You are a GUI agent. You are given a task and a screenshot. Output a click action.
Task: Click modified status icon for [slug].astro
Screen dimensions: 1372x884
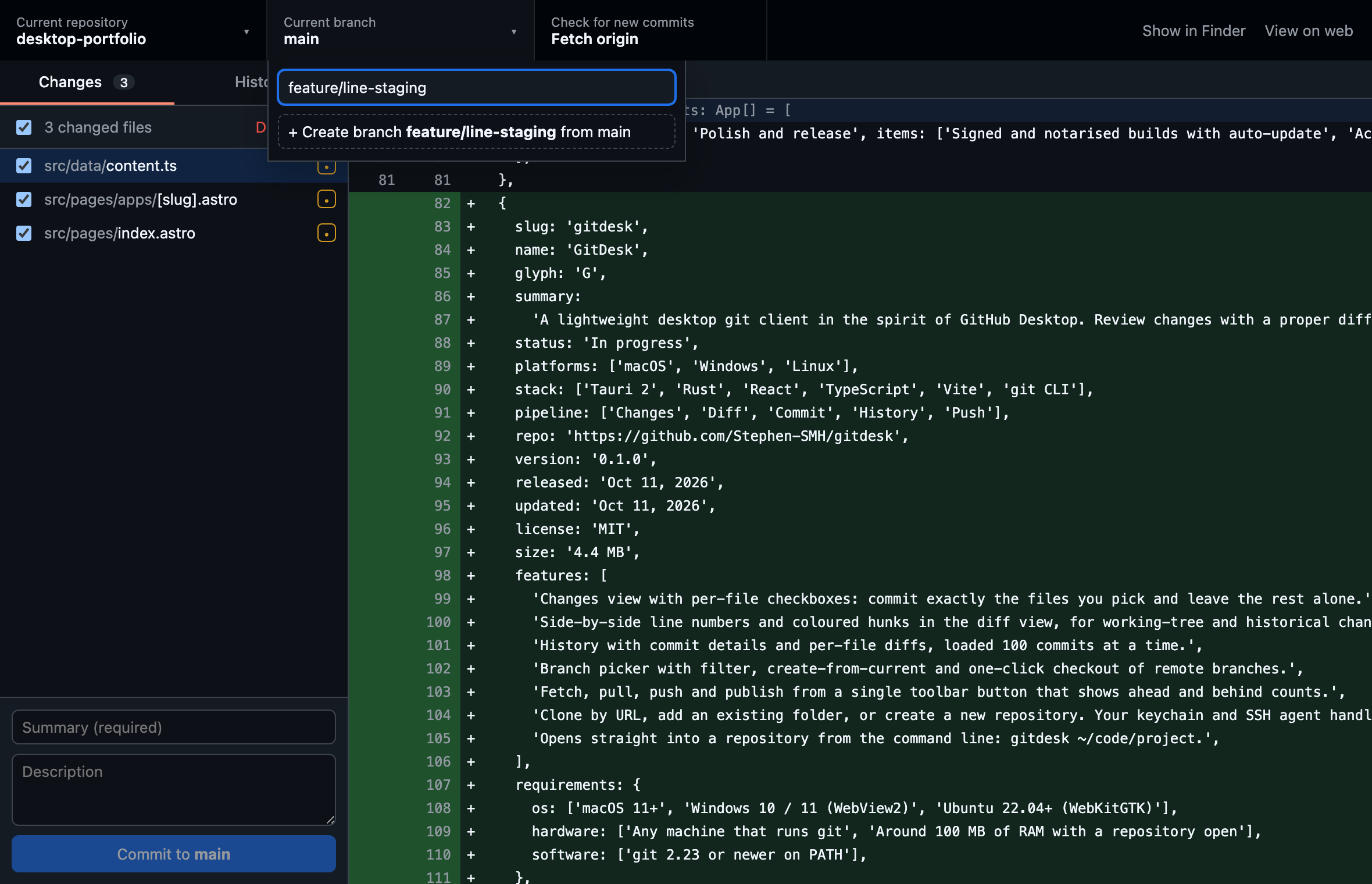pos(326,199)
